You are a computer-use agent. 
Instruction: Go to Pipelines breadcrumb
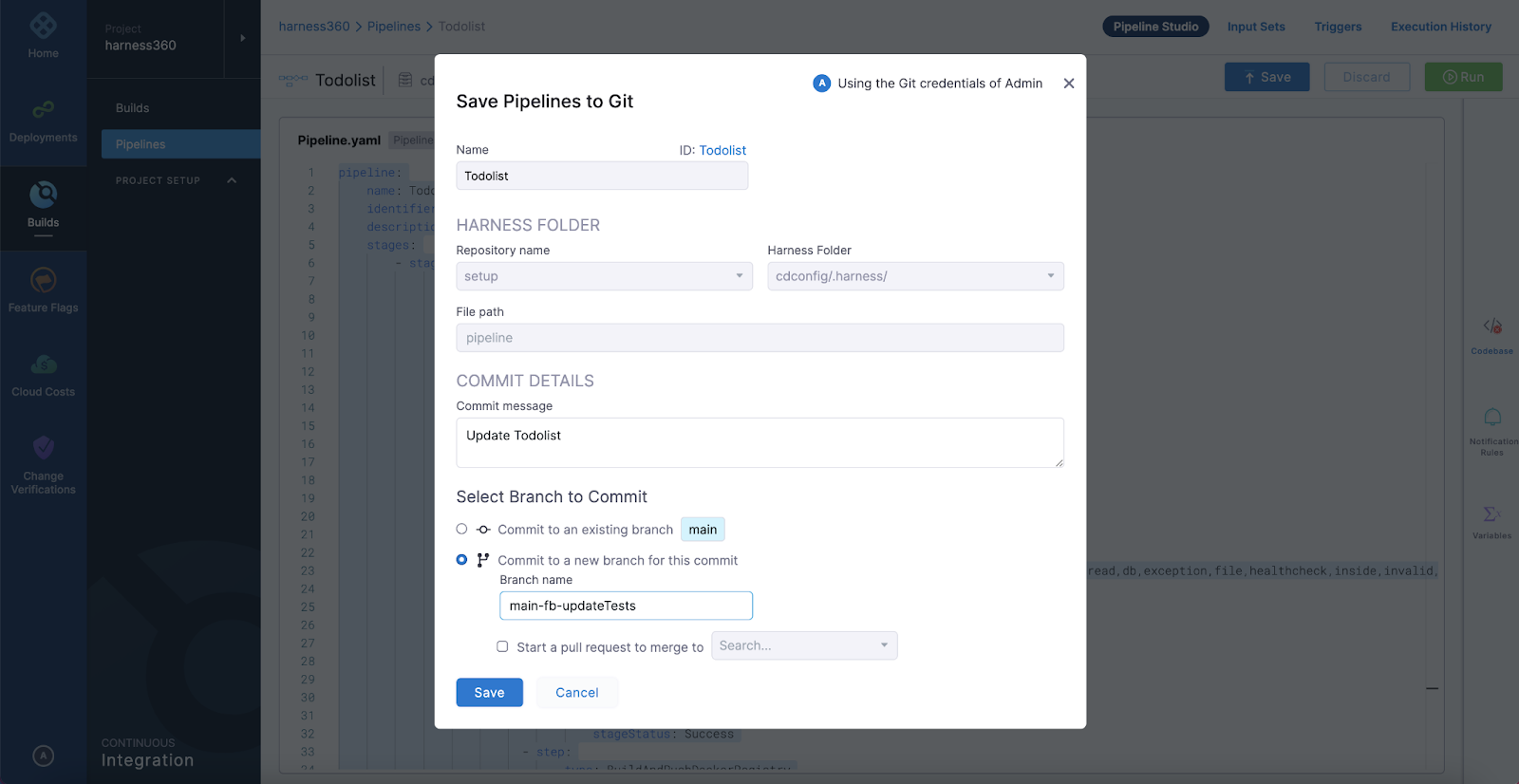[394, 27]
